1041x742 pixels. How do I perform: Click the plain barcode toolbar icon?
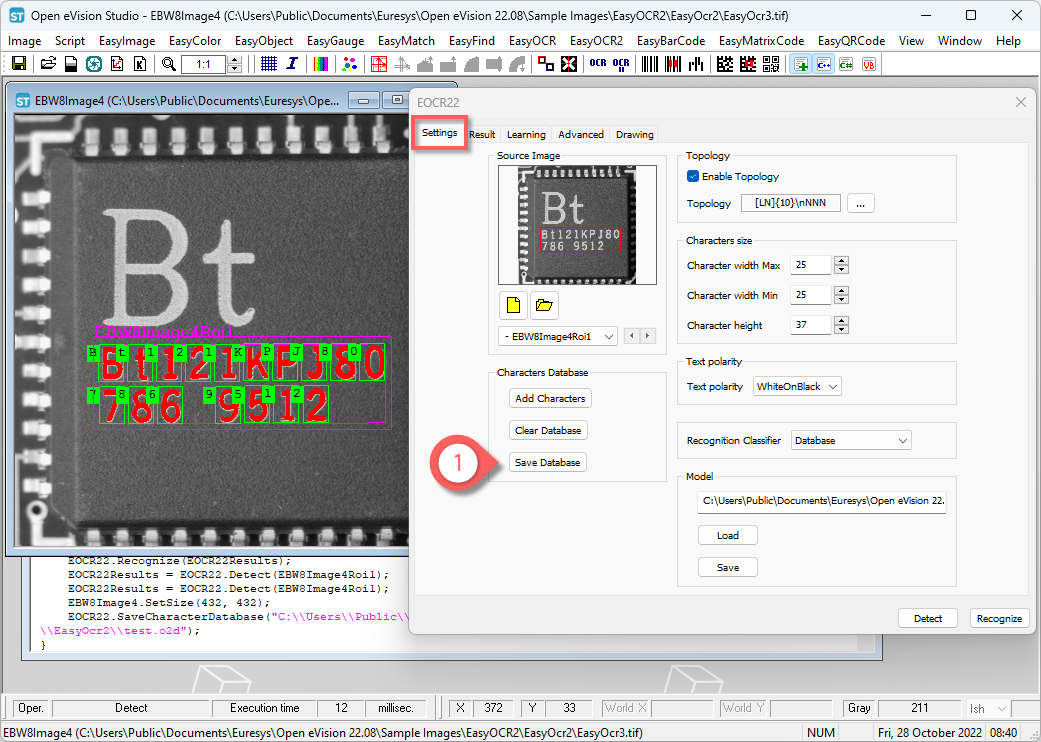coord(650,64)
